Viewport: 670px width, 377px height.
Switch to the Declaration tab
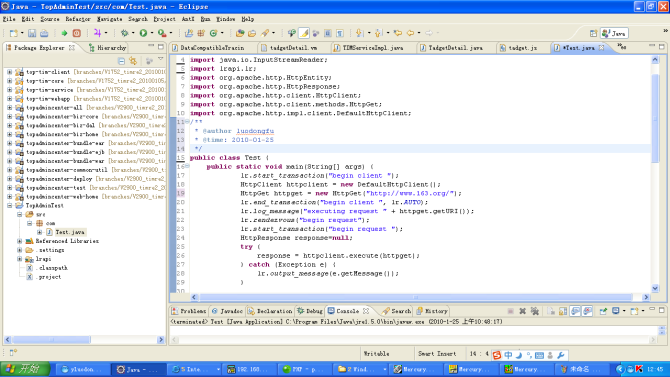point(270,311)
